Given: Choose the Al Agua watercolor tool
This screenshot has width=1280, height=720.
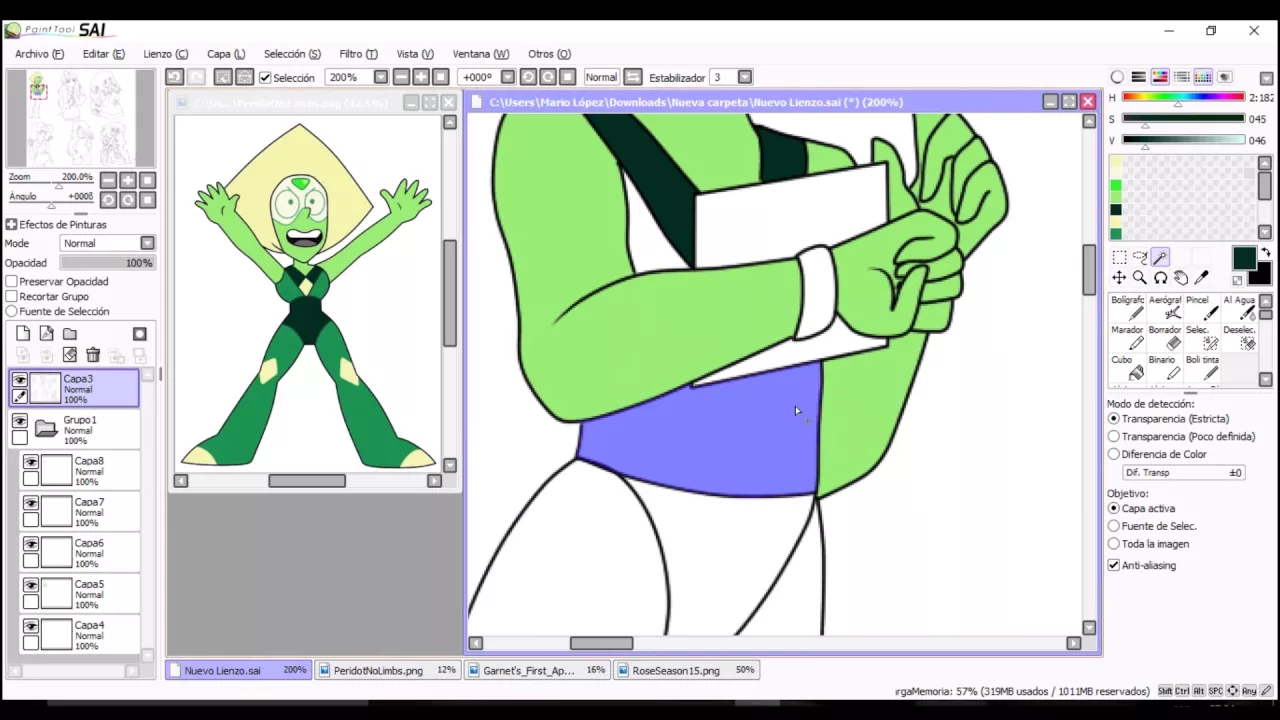Looking at the screenshot, I should pyautogui.click(x=1239, y=308).
